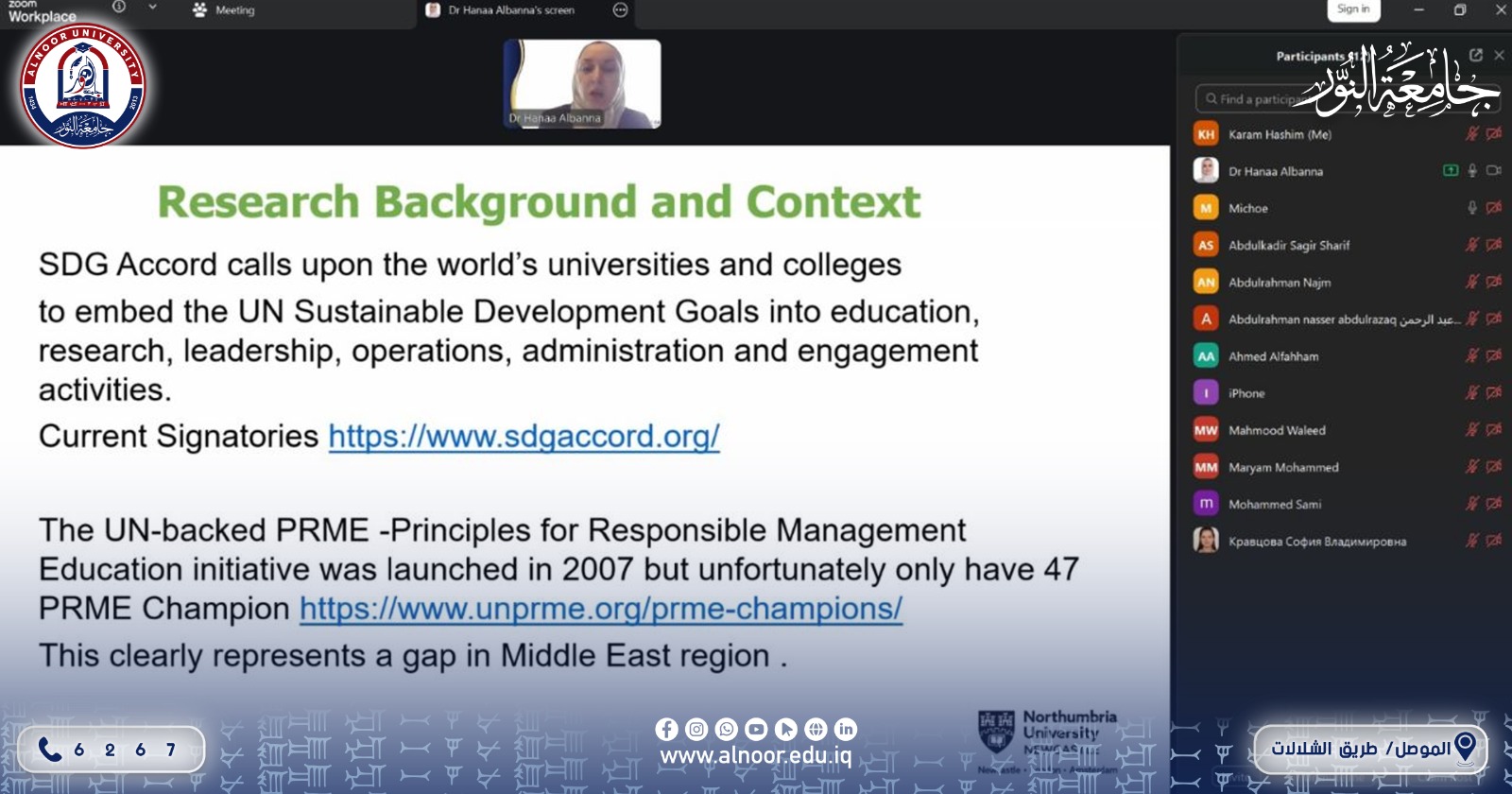Open the unprme.org prme-champions link

click(x=601, y=609)
